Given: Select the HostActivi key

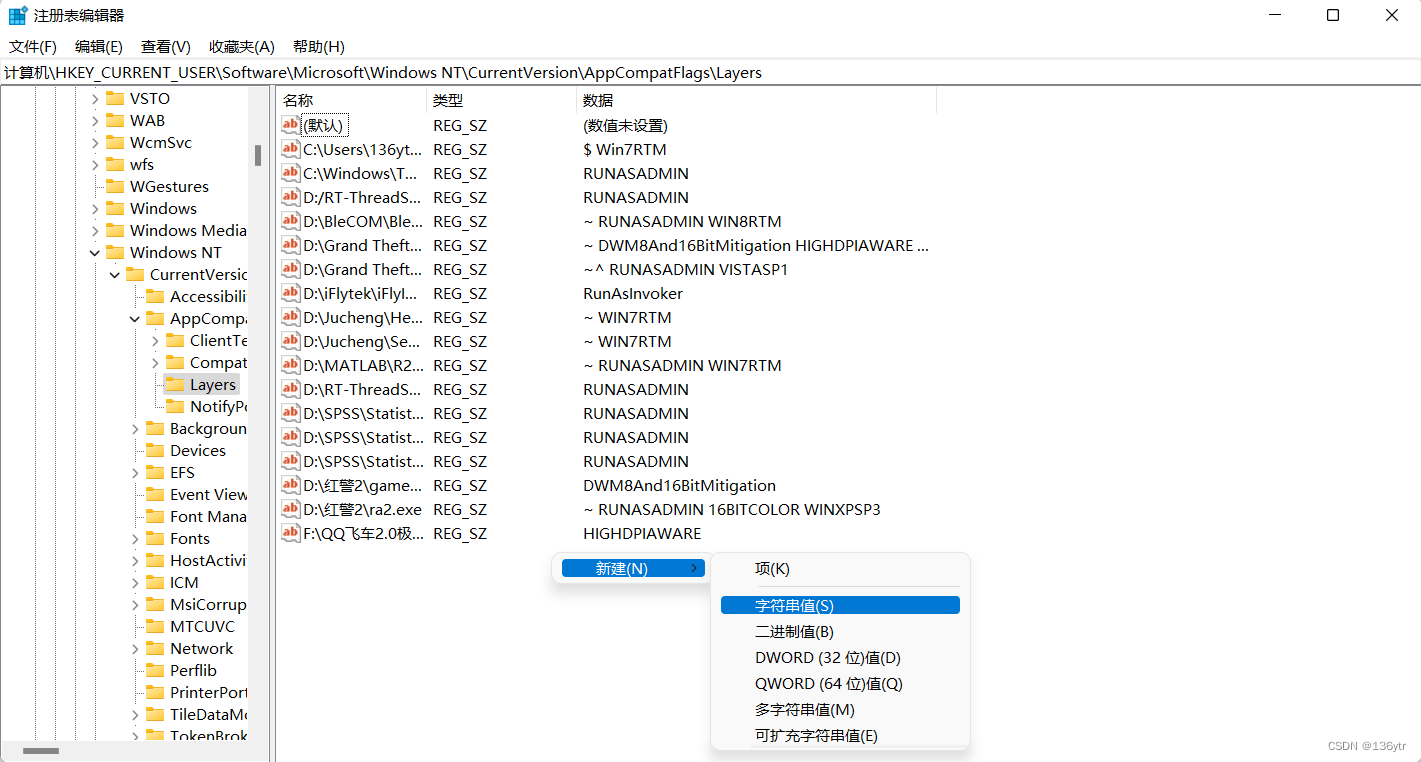Looking at the screenshot, I should [x=208, y=560].
